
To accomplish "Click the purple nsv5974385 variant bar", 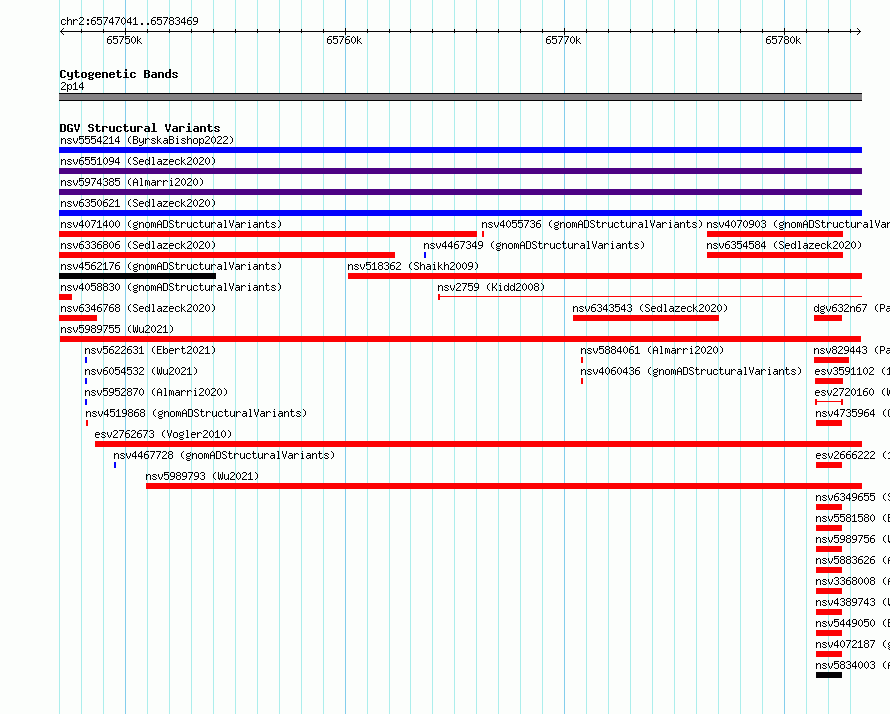I will point(460,192).
